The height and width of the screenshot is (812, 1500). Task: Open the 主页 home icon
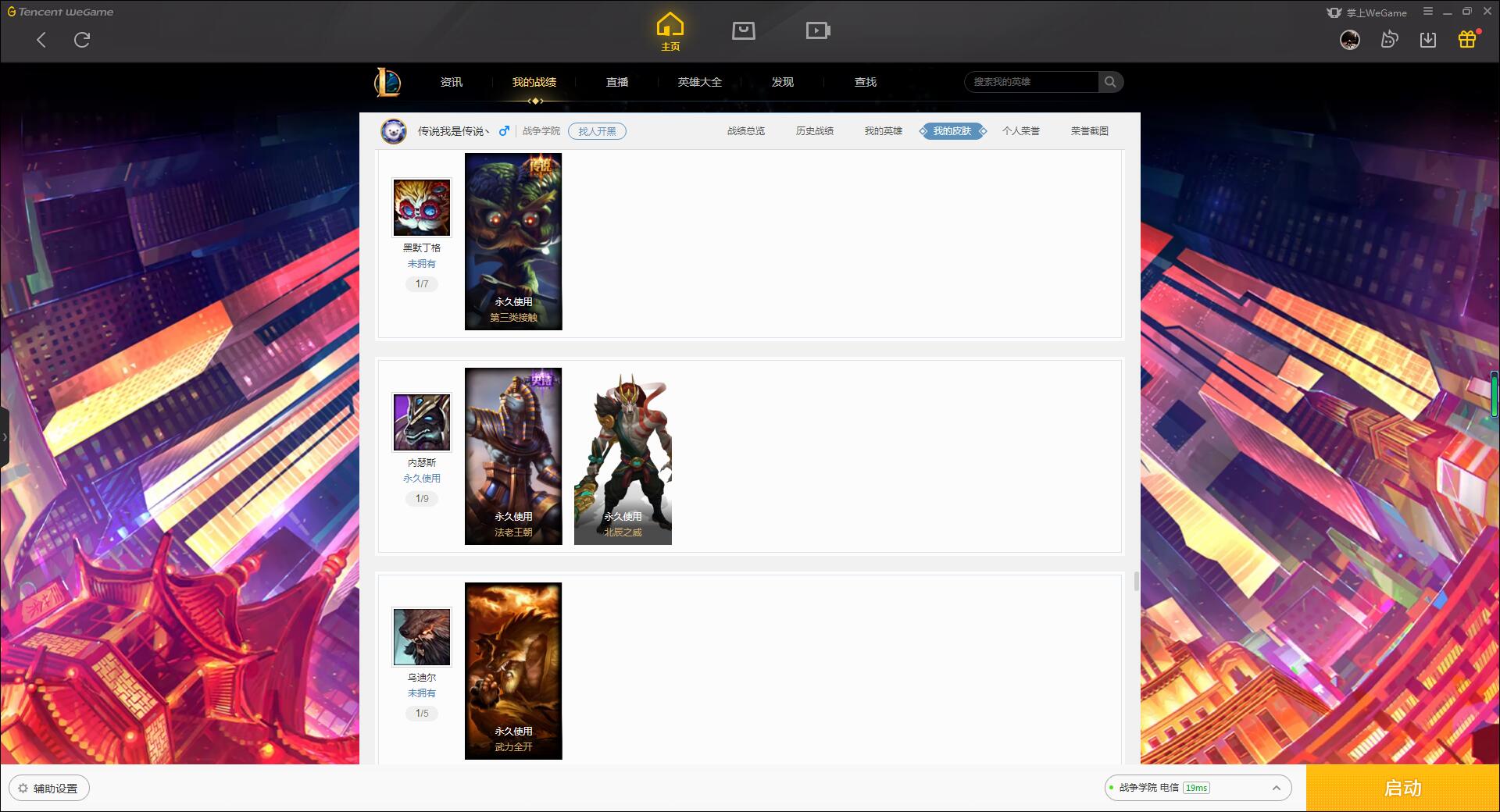670,31
